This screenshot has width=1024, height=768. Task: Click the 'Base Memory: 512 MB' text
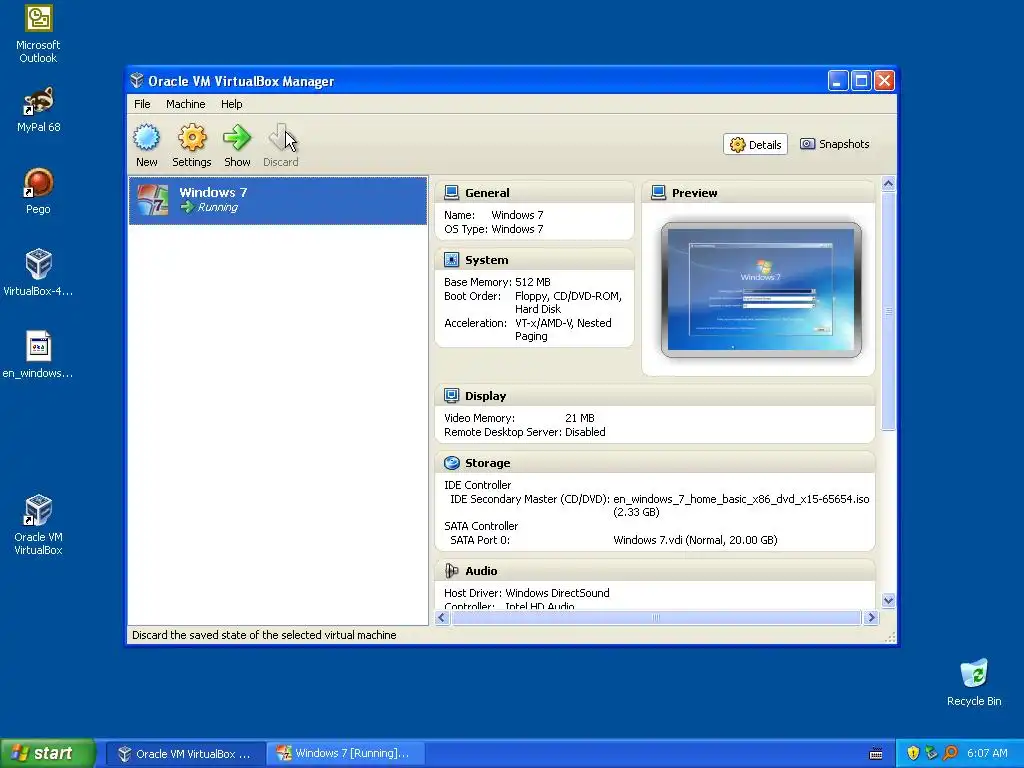(497, 282)
